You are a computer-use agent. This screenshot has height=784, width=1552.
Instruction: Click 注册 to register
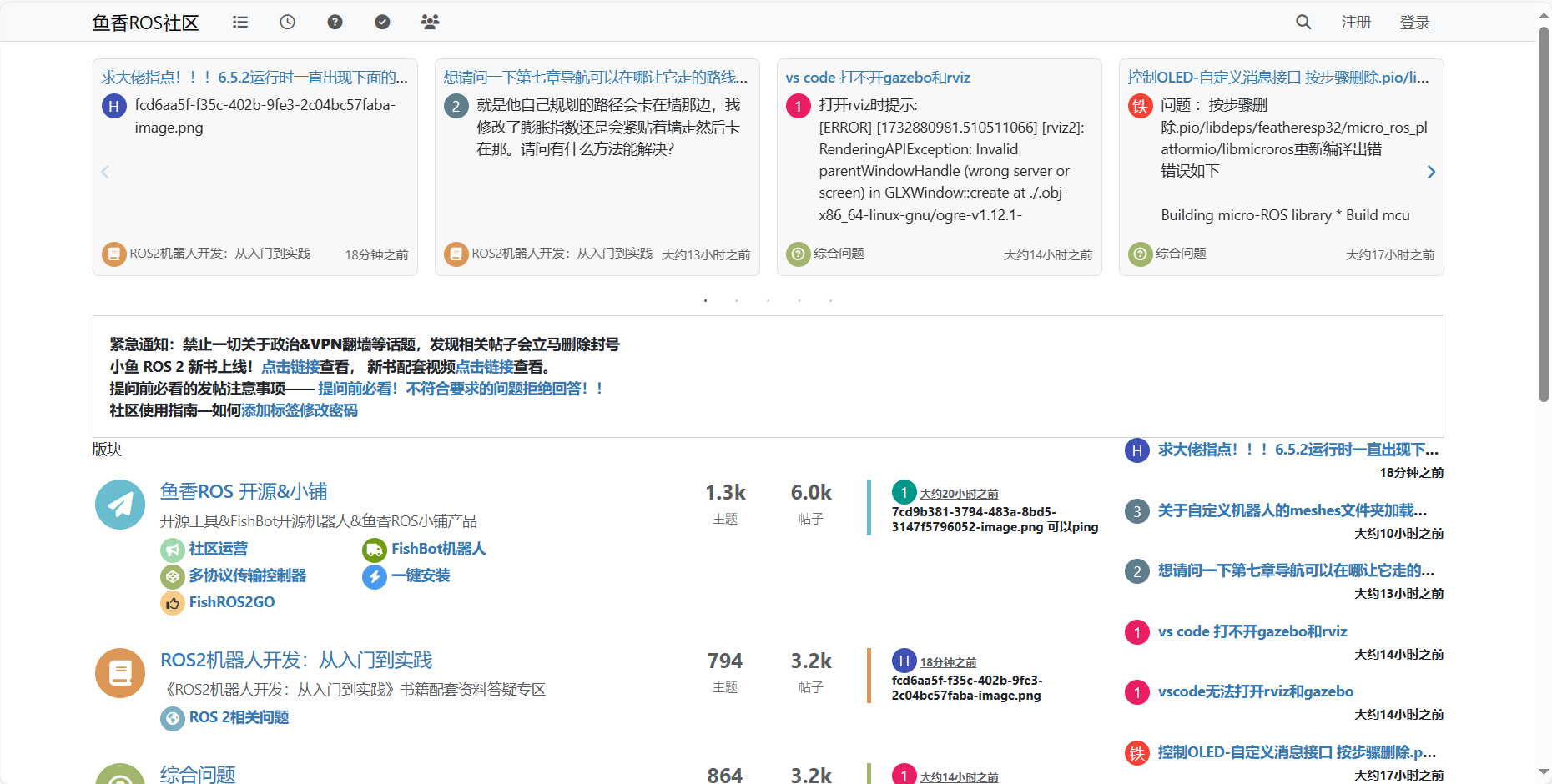[x=1356, y=23]
